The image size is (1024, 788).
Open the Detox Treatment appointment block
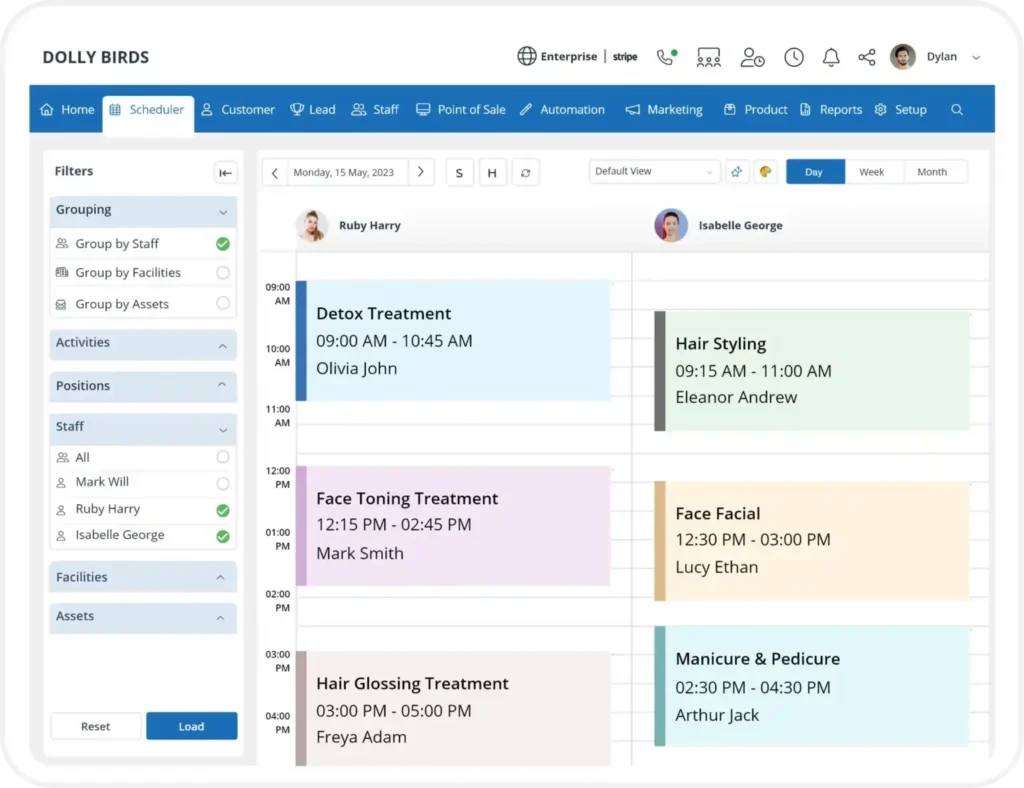(455, 341)
